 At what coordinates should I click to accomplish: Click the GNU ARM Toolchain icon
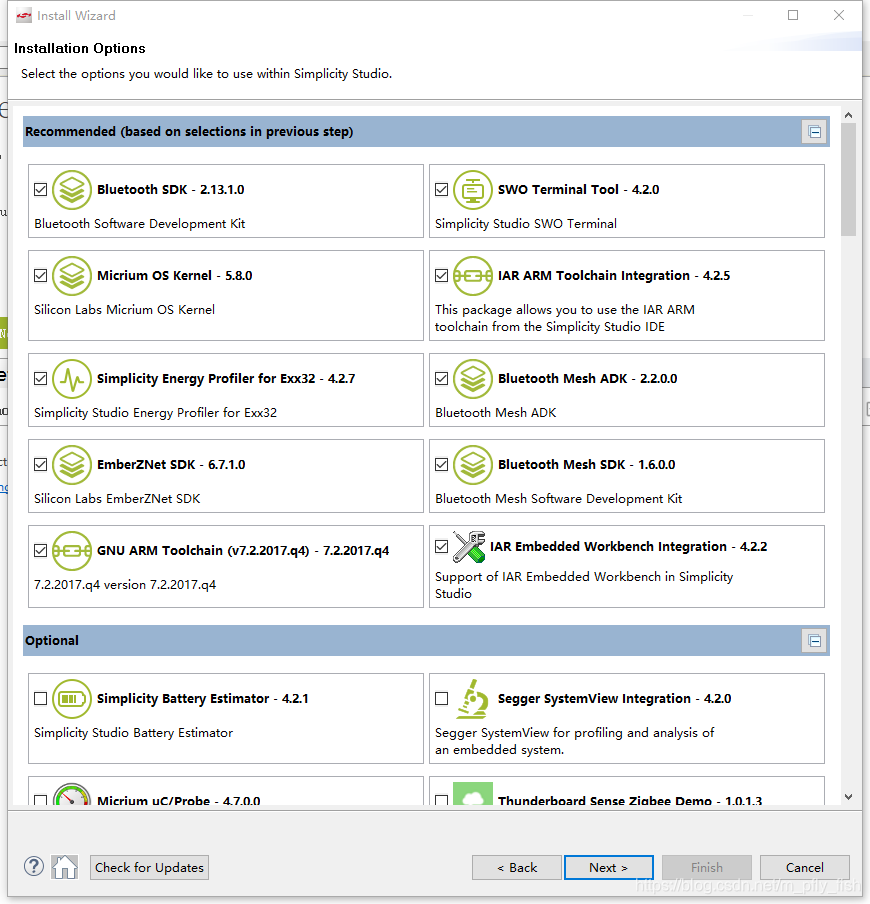tap(72, 551)
